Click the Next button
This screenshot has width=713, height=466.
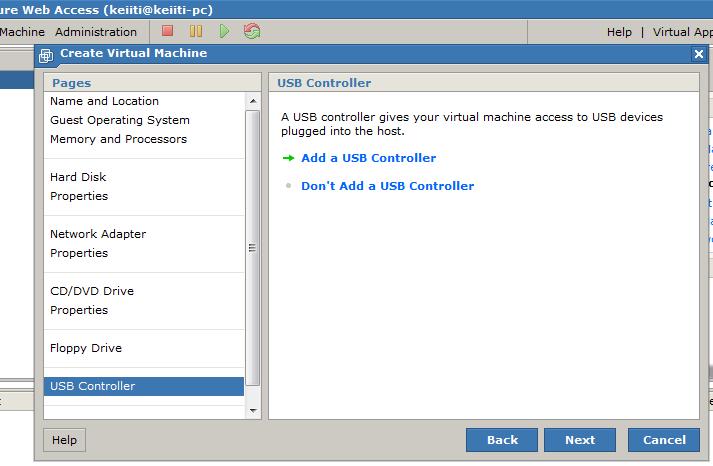click(580, 440)
